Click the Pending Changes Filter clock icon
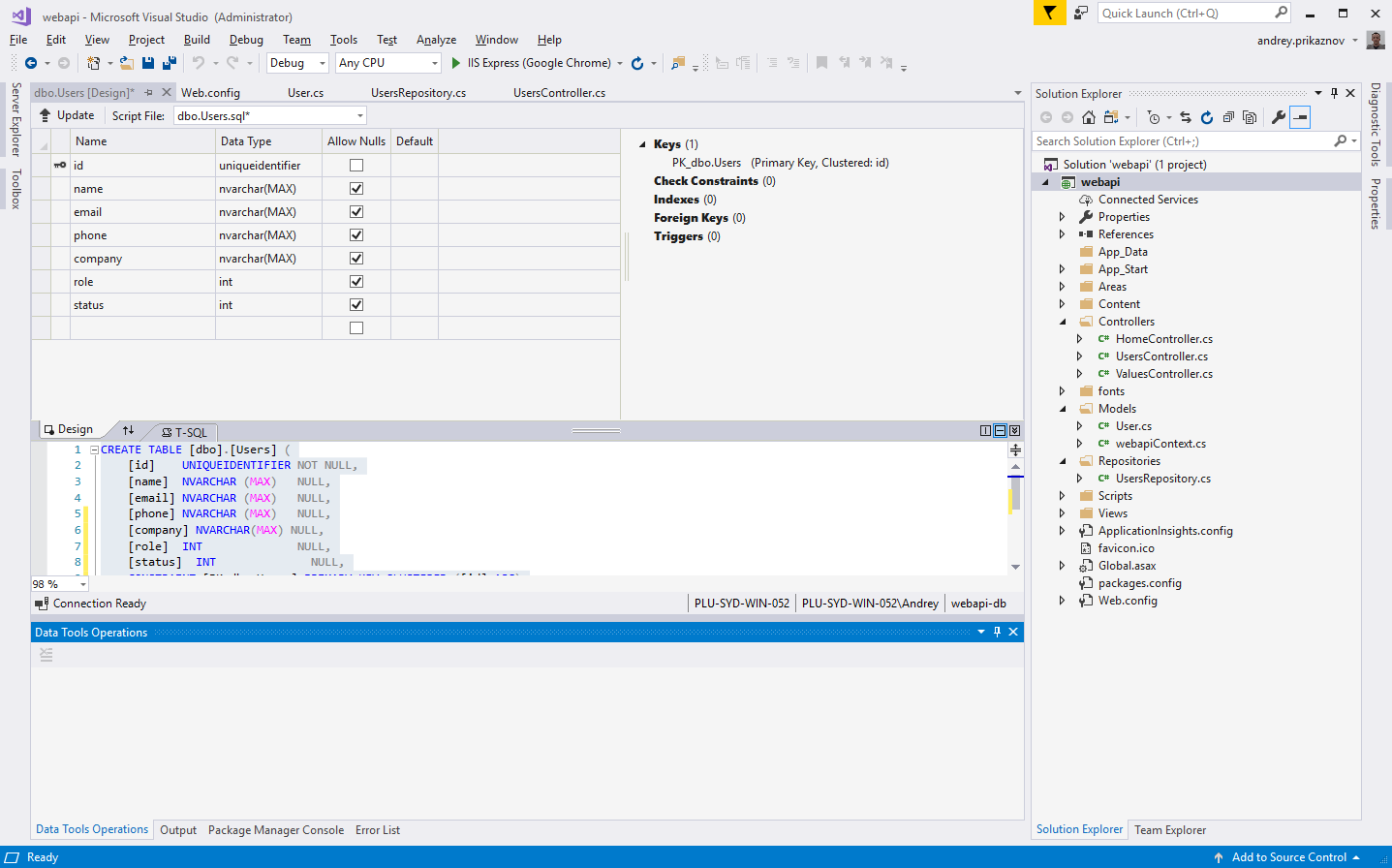 click(x=1153, y=117)
